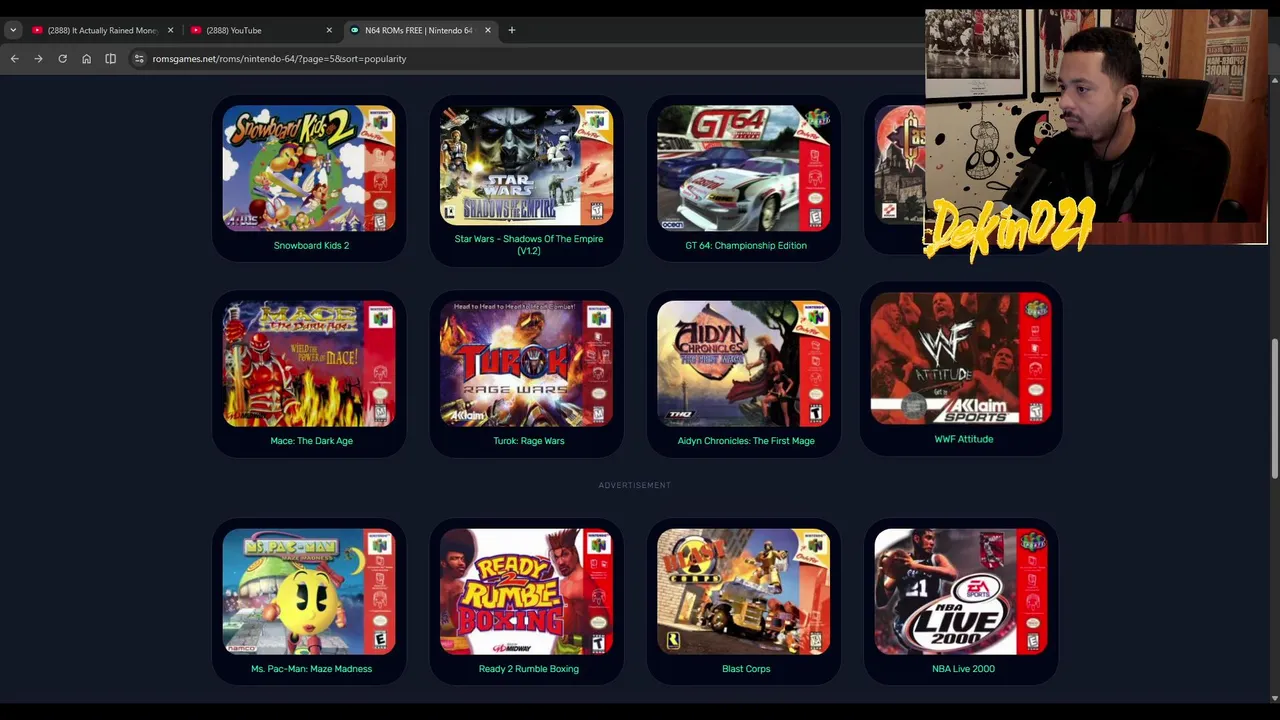This screenshot has height=720, width=1280.
Task: Open a new tab with plus icon
Action: click(x=511, y=30)
